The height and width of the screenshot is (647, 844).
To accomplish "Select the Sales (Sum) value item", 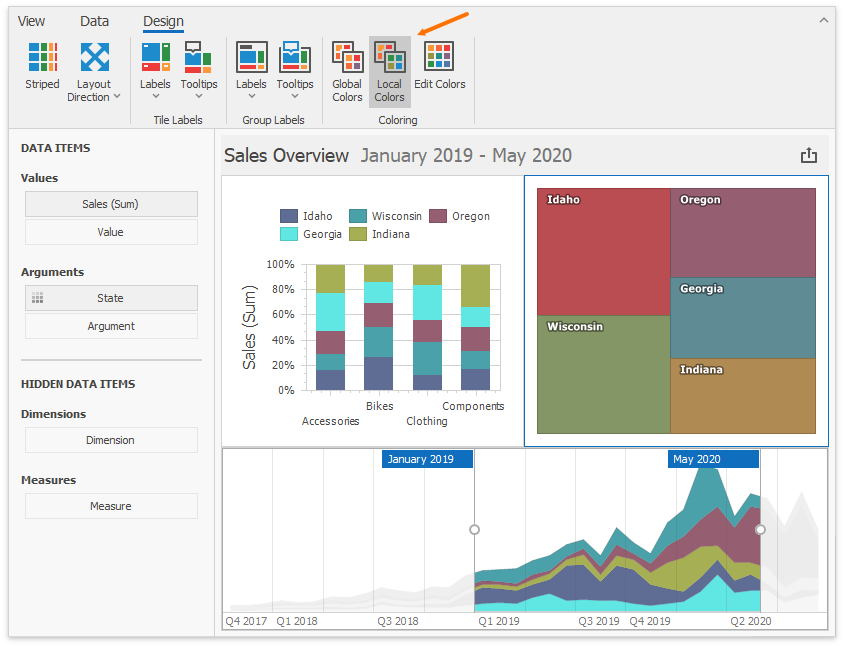I will pyautogui.click(x=111, y=204).
